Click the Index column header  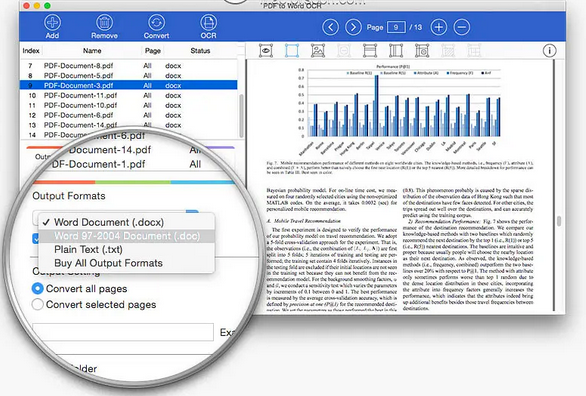(x=31, y=51)
